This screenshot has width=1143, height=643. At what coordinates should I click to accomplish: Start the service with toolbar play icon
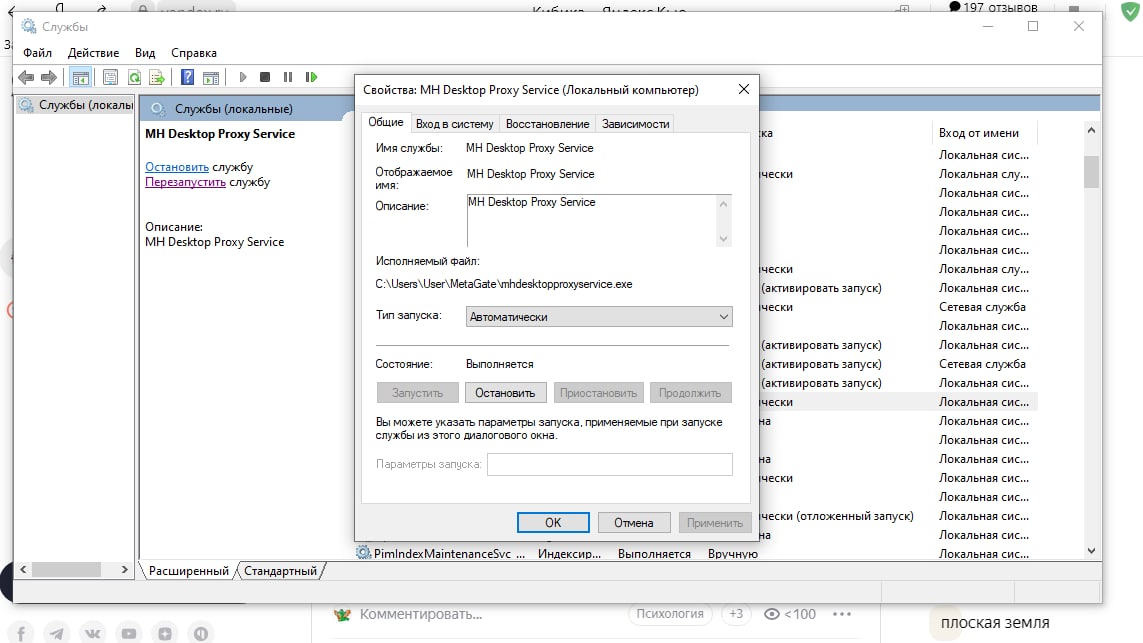pos(243,77)
